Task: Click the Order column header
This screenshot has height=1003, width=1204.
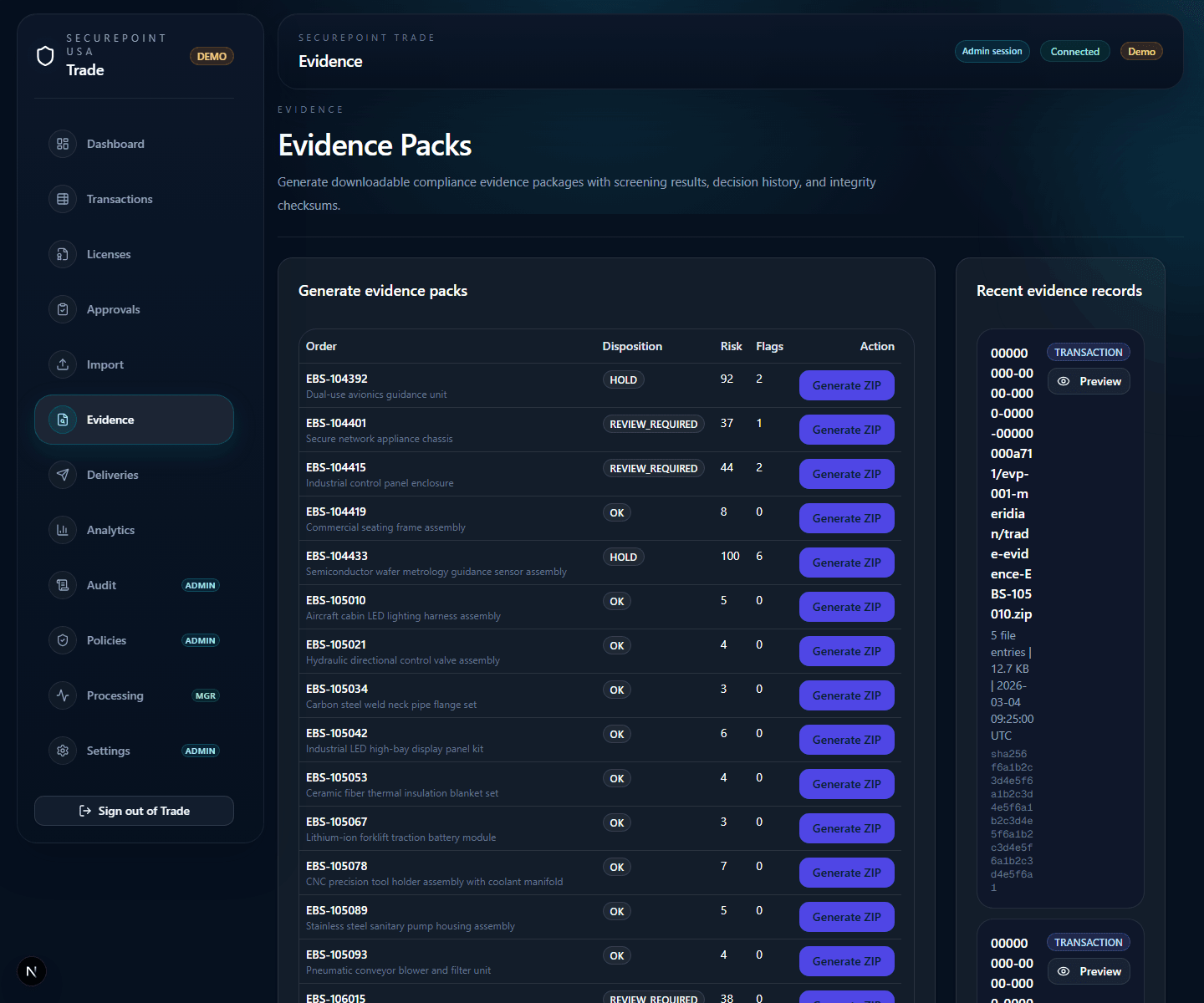Action: (x=321, y=346)
